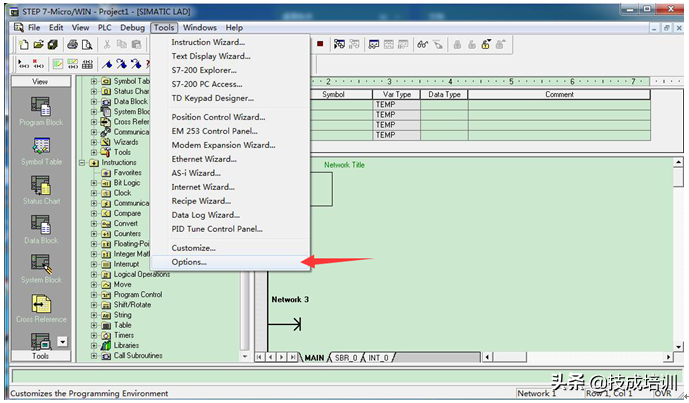Click the Network Title text field
The image size is (689, 403).
click(x=344, y=165)
